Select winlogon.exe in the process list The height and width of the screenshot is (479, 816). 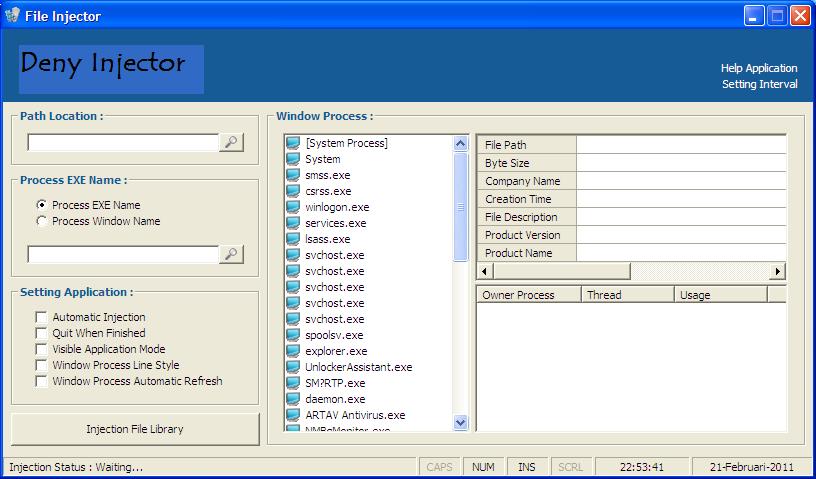pyautogui.click(x=337, y=207)
